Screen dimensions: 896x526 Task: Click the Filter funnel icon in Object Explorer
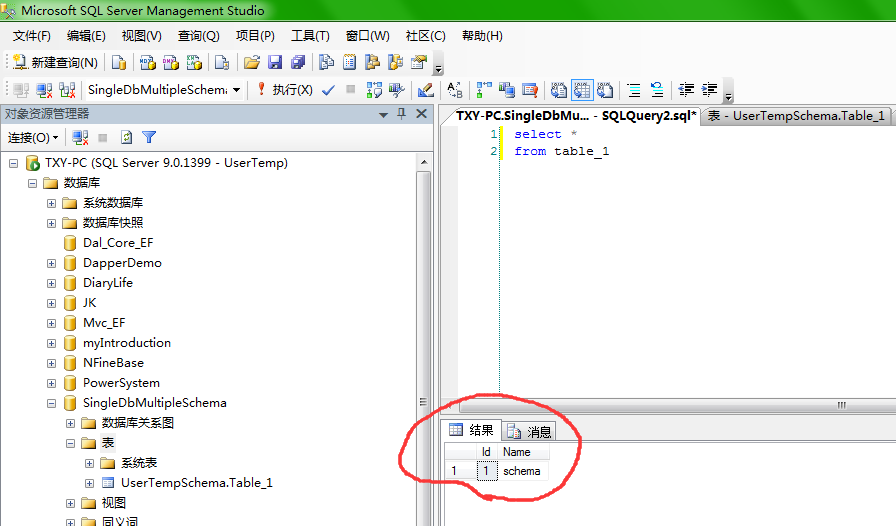(x=149, y=137)
